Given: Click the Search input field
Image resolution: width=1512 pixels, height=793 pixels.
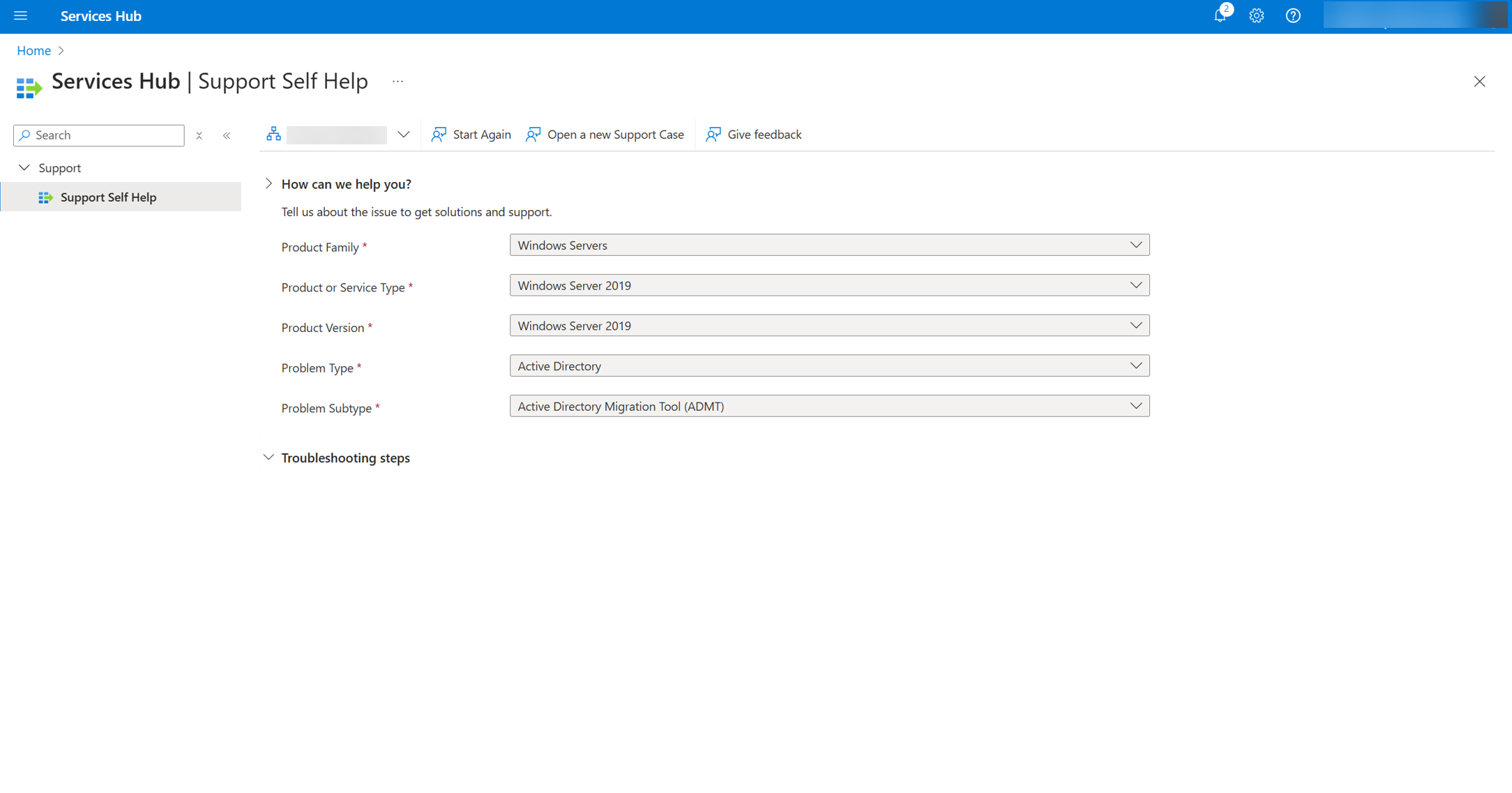Looking at the screenshot, I should click(x=98, y=134).
